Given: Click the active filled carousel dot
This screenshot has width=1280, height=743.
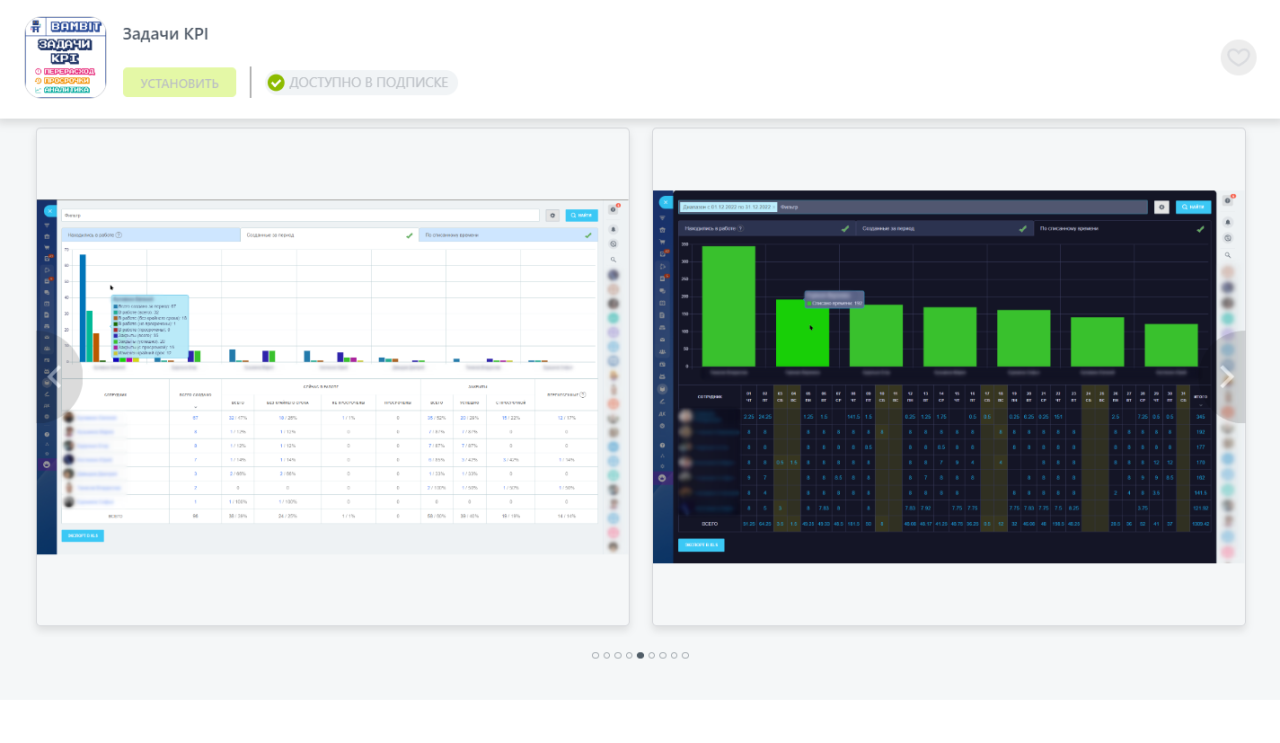Looking at the screenshot, I should pos(641,656).
